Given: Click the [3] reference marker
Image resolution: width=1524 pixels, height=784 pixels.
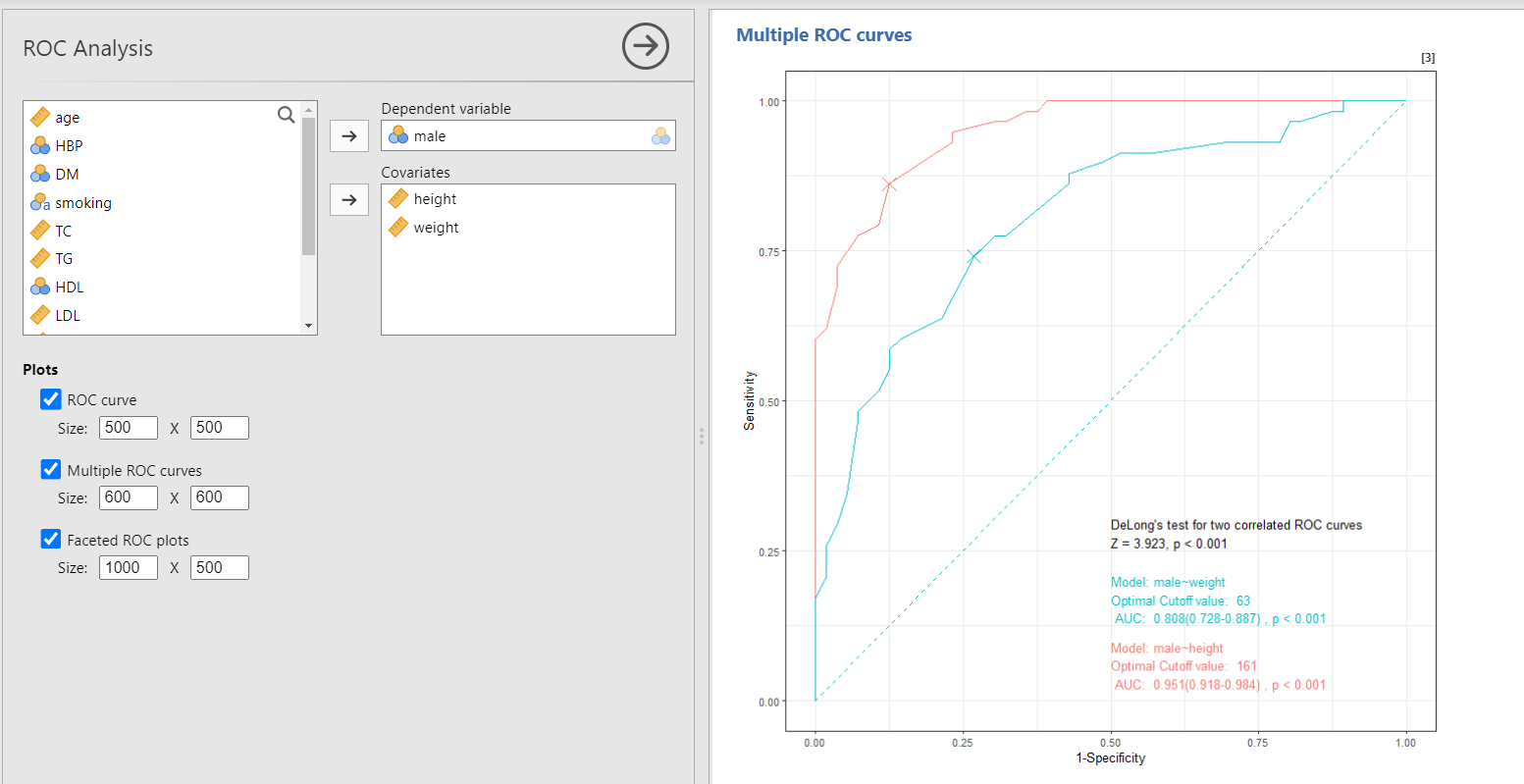Looking at the screenshot, I should click(1428, 58).
